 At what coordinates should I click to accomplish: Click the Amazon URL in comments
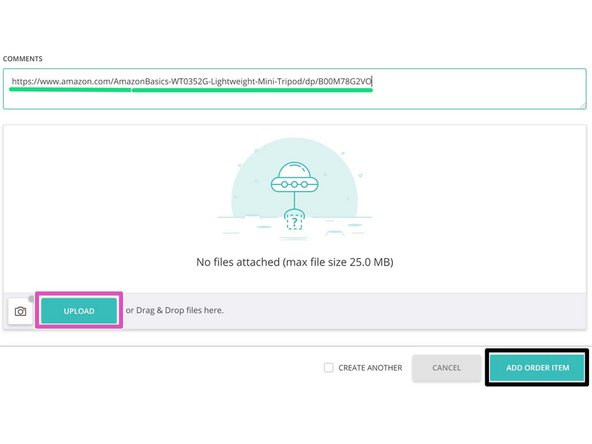pos(192,81)
